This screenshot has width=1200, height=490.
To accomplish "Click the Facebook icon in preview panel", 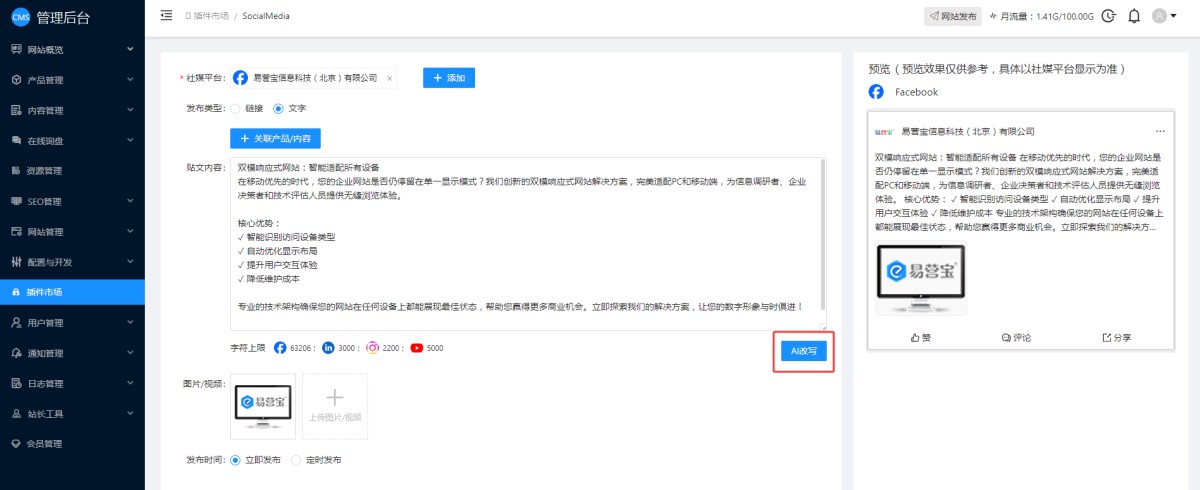I will 876,92.
